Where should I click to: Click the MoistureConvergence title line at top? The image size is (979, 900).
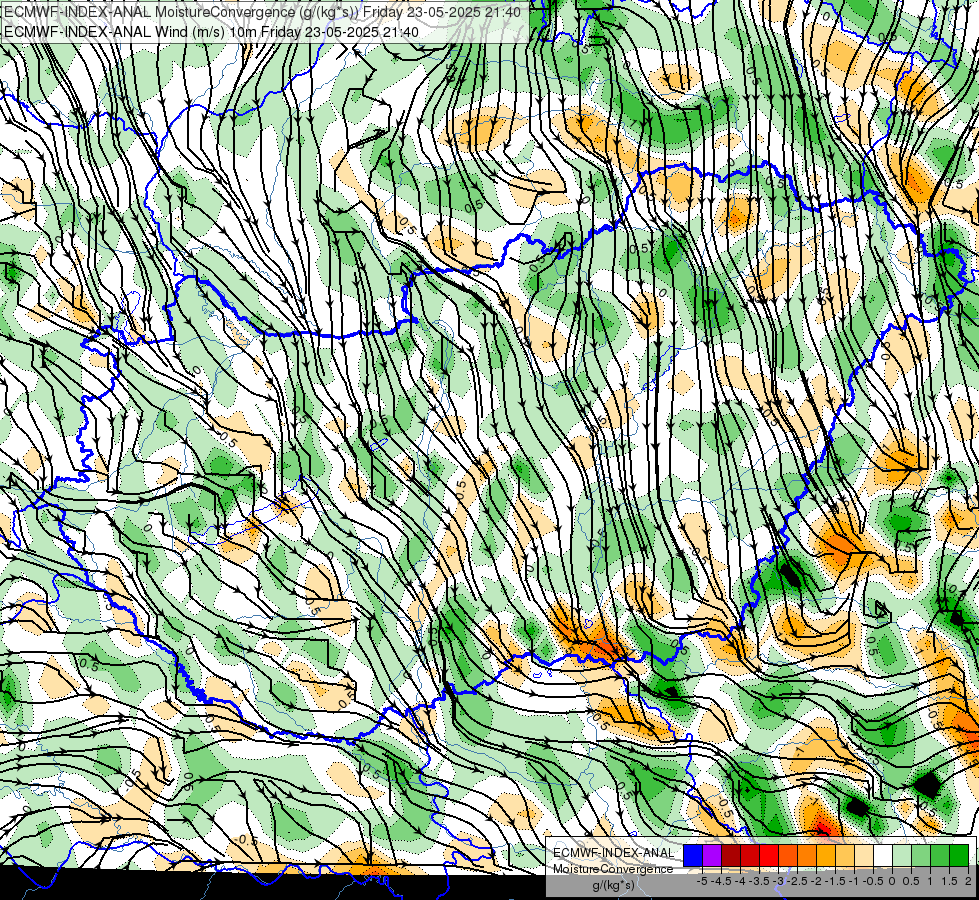(262, 12)
